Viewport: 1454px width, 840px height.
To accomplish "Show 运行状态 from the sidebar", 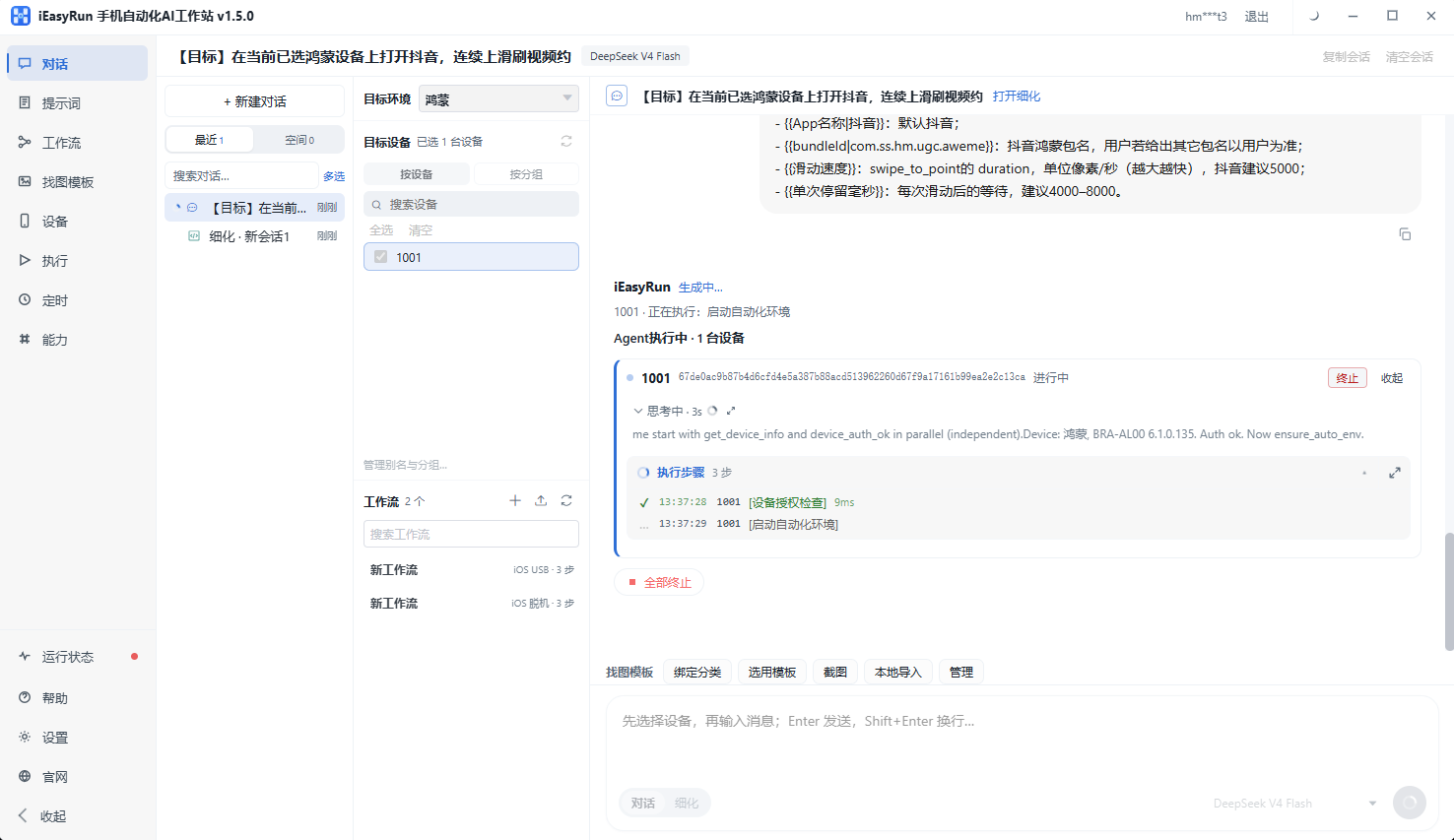I will click(77, 657).
